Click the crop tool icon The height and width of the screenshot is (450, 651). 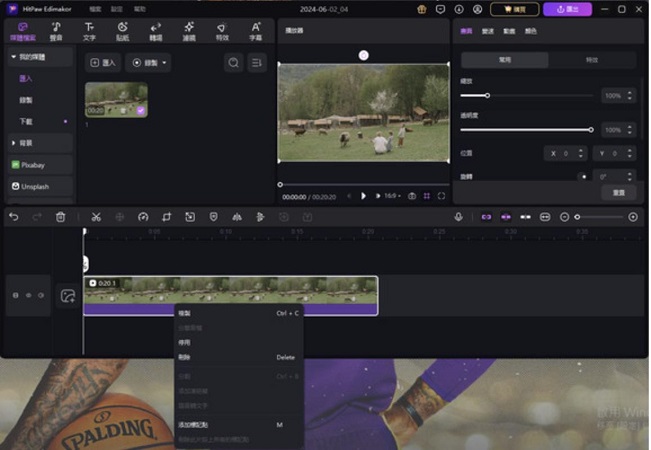166,217
